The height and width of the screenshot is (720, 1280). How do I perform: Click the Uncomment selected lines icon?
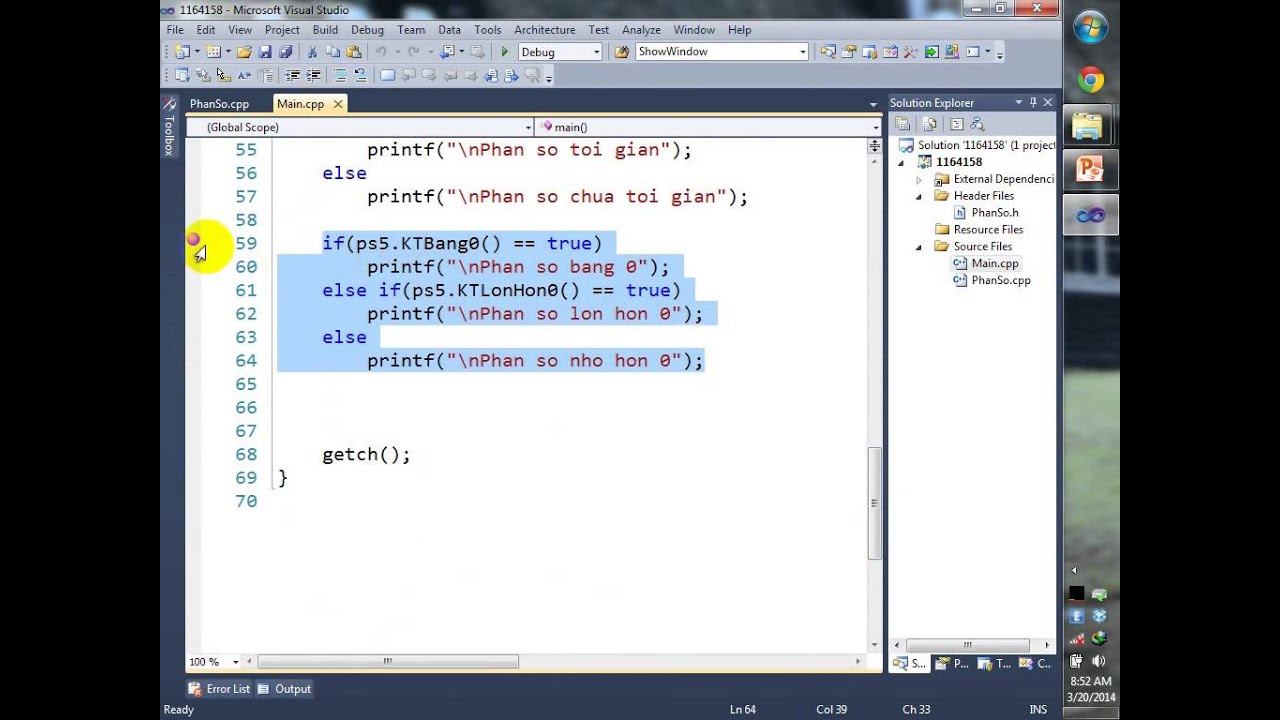tap(360, 75)
